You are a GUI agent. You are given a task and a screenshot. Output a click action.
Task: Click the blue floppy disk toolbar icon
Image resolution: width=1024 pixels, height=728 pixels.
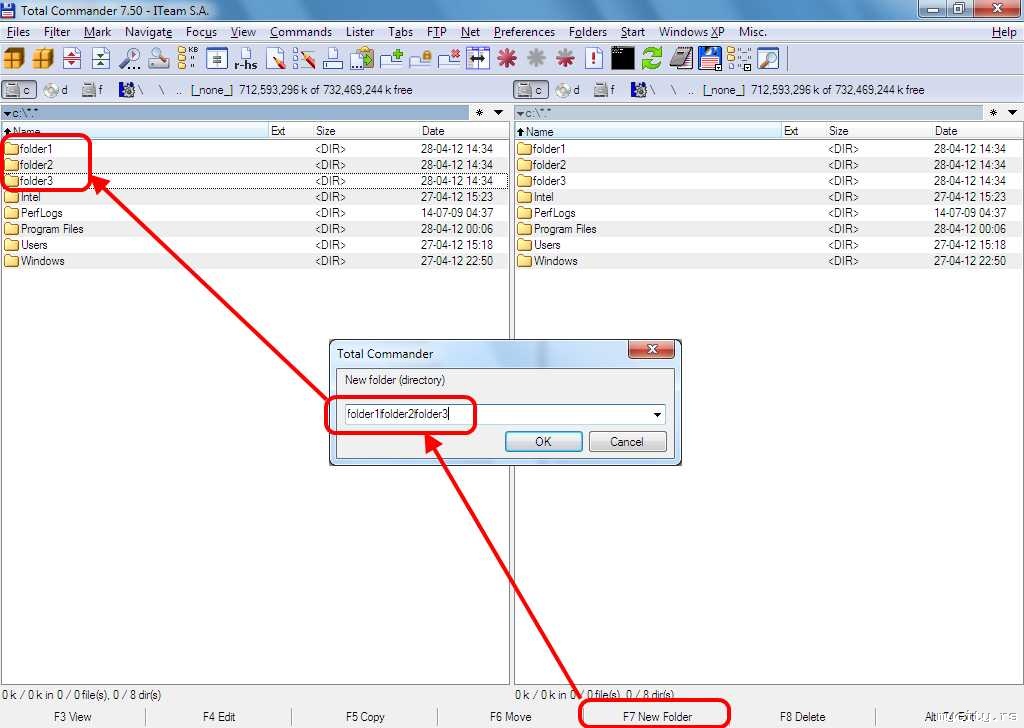tap(709, 59)
